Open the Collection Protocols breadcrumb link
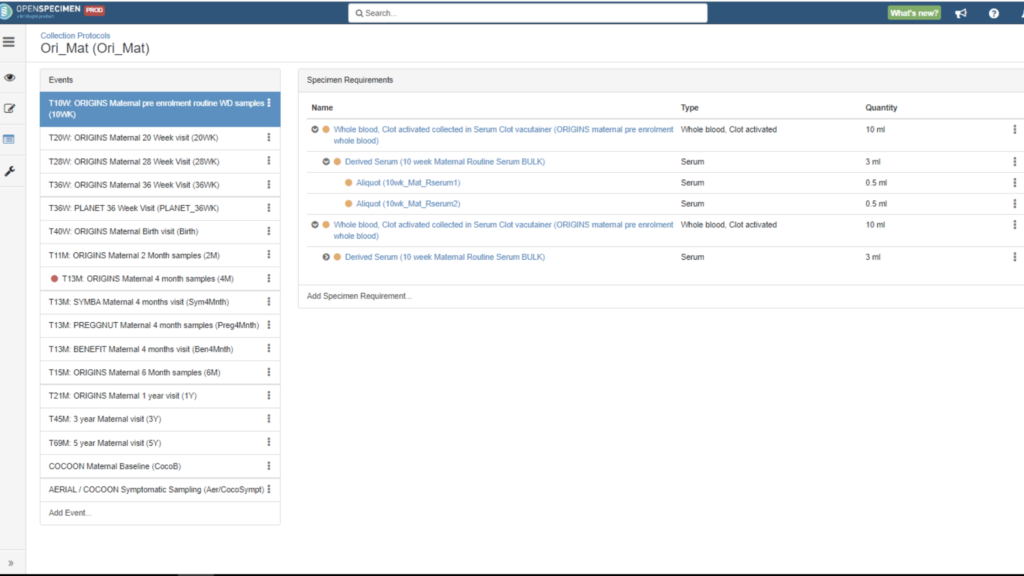This screenshot has width=1024, height=576. (77, 34)
